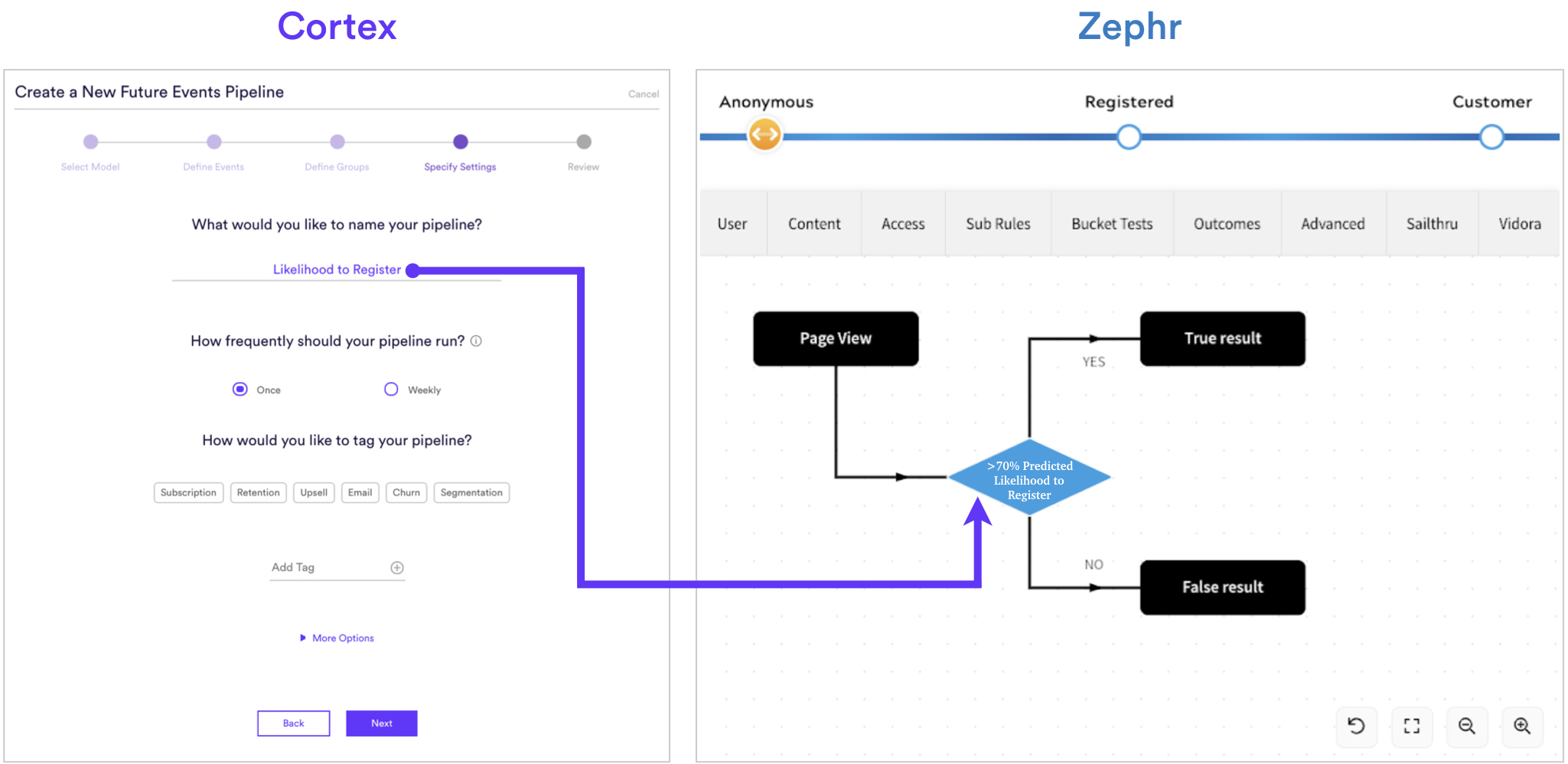Click the info icon next to pipeline frequency question
The width and height of the screenshot is (1568, 764).
pos(476,341)
